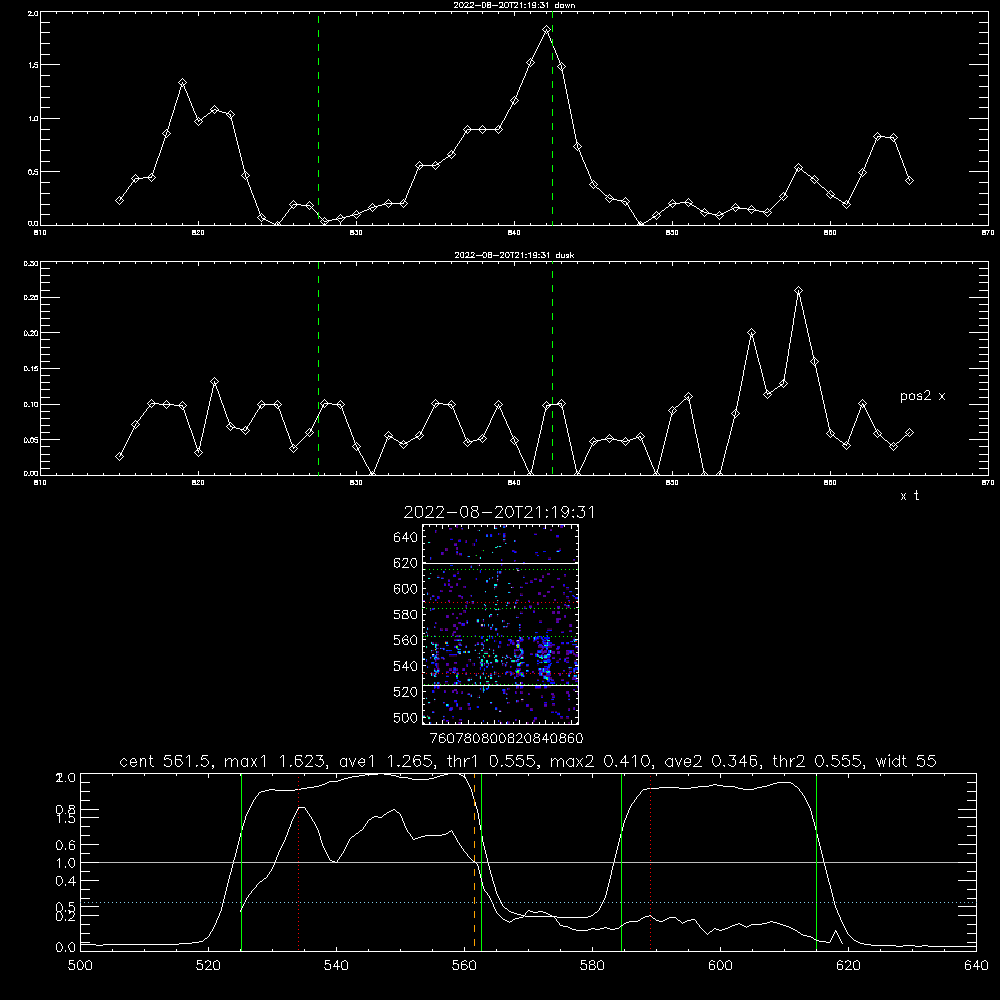This screenshot has height=1000, width=1000.
Task: Click the 640 label on the heatmap y-axis
Action: (x=406, y=538)
